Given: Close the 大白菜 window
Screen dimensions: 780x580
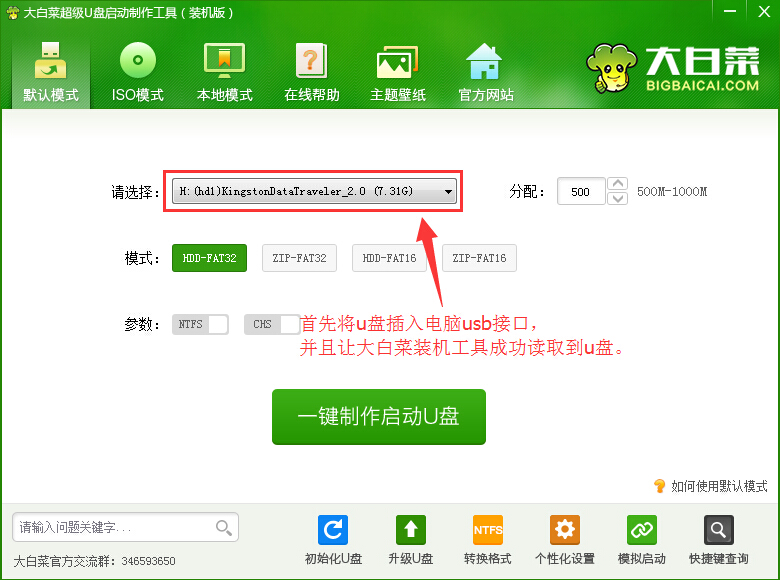Looking at the screenshot, I should pos(764,12).
